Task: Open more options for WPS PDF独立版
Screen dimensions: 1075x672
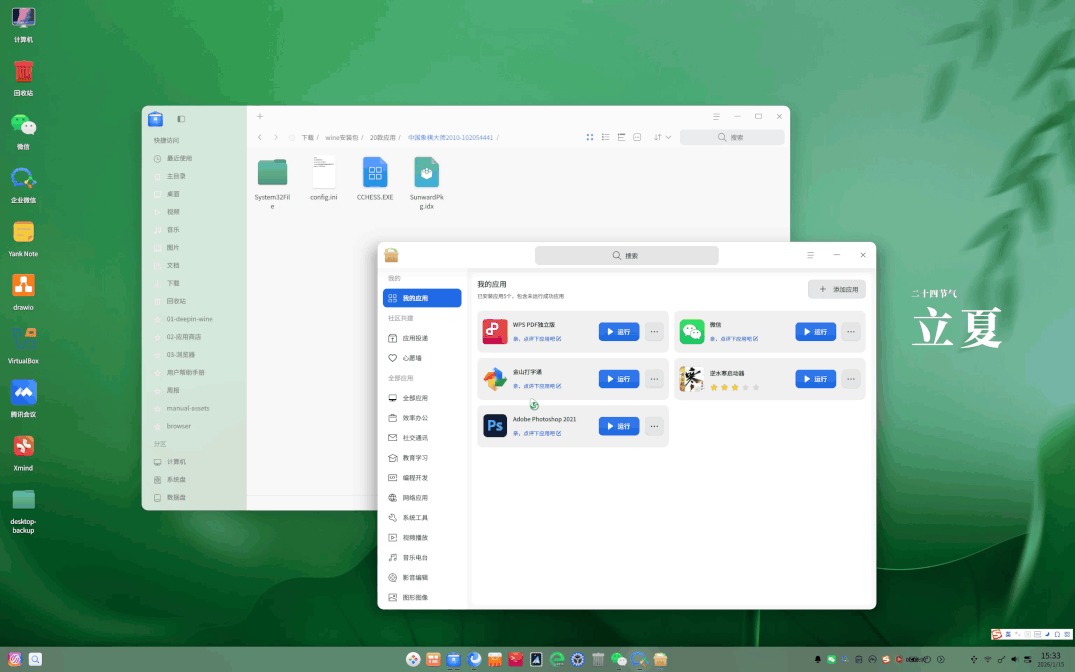Action: click(x=654, y=332)
